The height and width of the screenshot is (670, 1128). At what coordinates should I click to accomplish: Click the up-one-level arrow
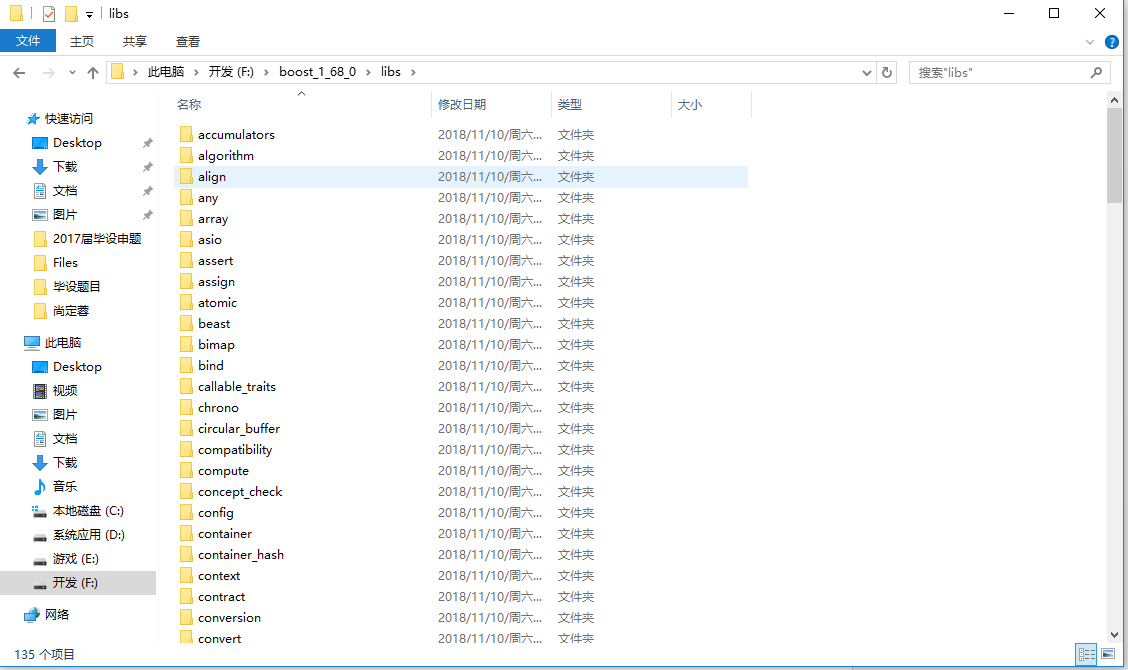click(93, 71)
